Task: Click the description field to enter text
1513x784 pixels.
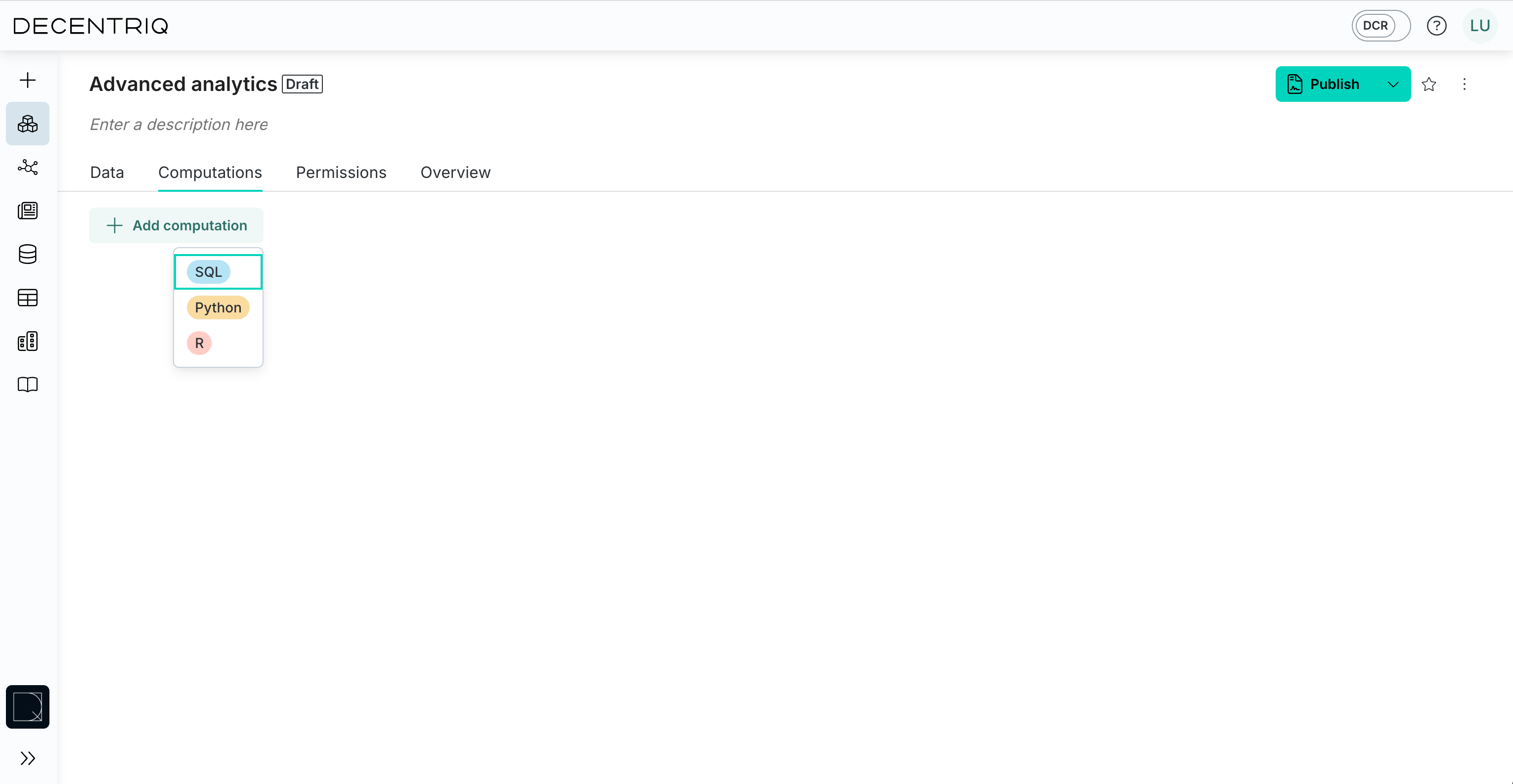Action: 178,125
